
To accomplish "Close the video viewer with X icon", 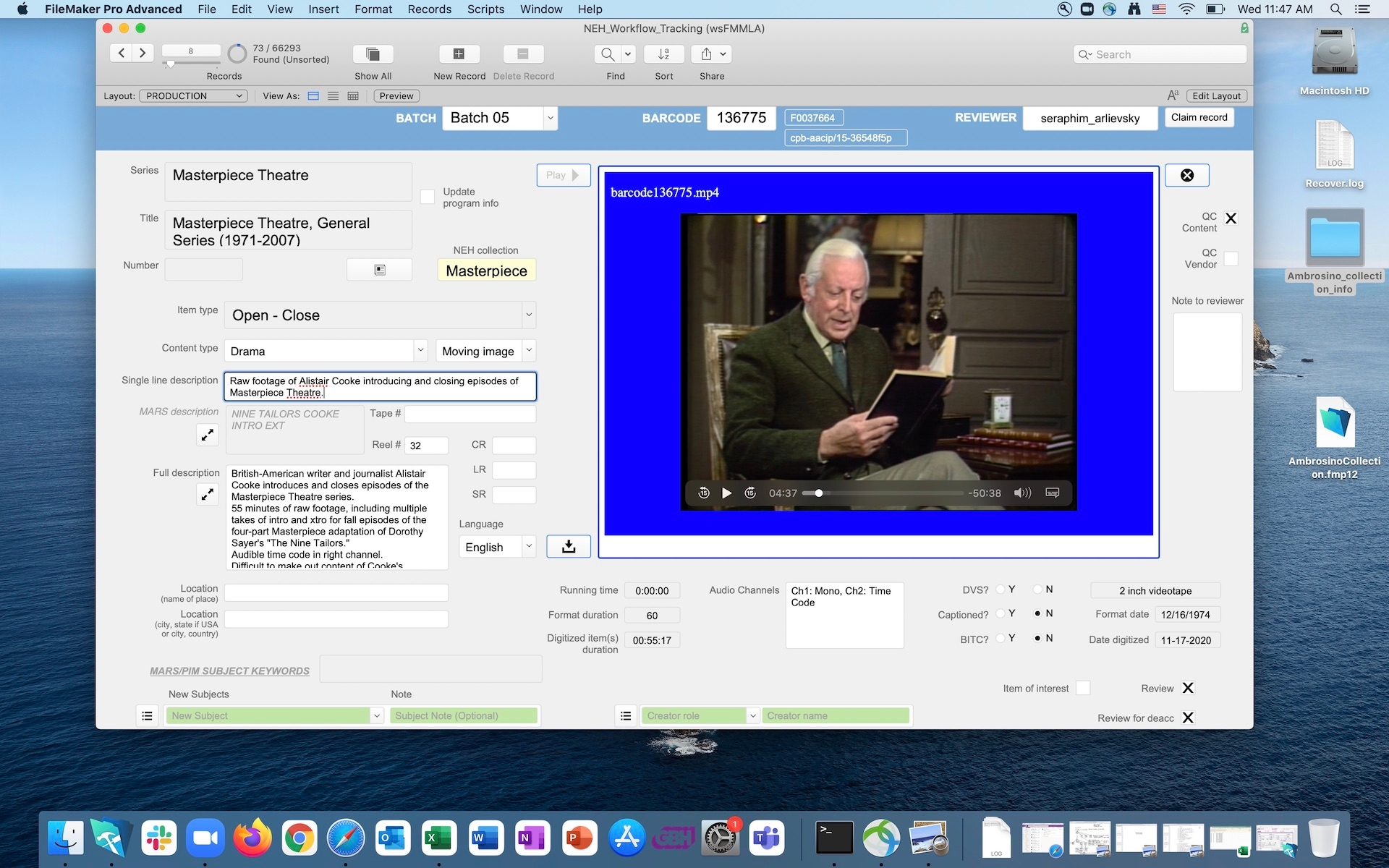I will (x=1187, y=175).
